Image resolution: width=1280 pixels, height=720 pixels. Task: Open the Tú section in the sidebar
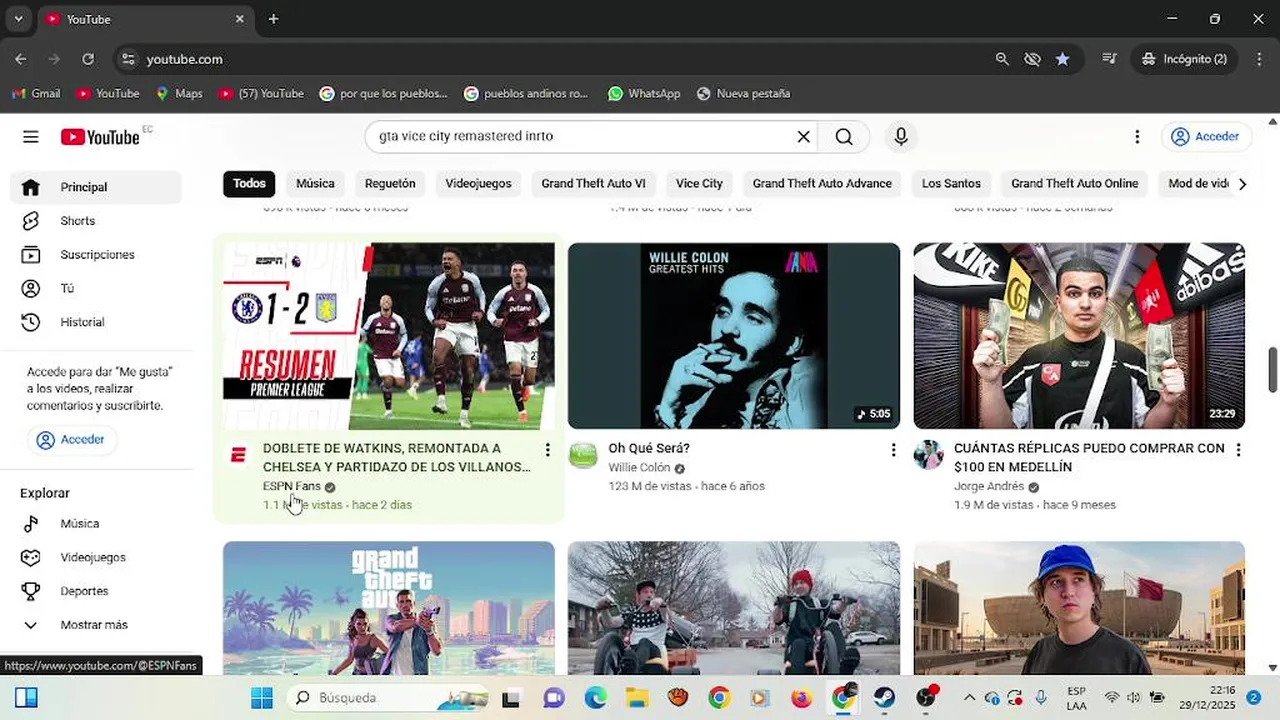click(96, 289)
